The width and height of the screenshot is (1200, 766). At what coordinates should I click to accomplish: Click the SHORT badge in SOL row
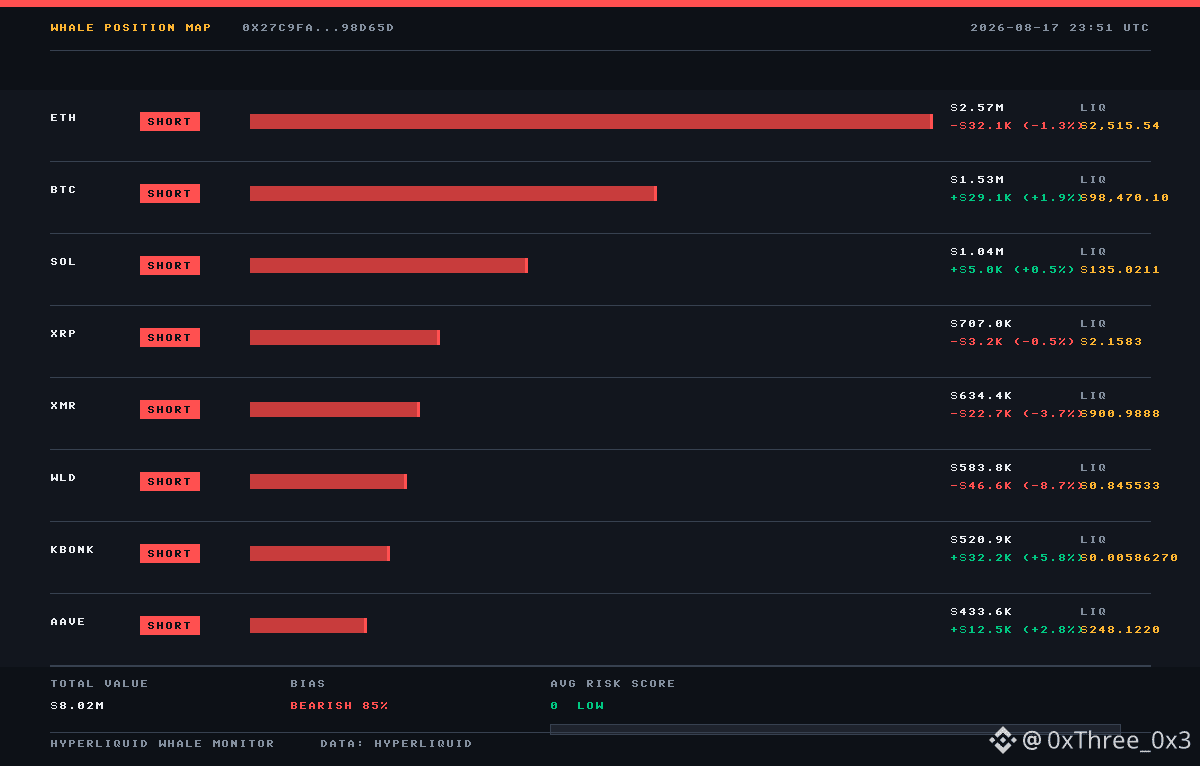(170, 266)
